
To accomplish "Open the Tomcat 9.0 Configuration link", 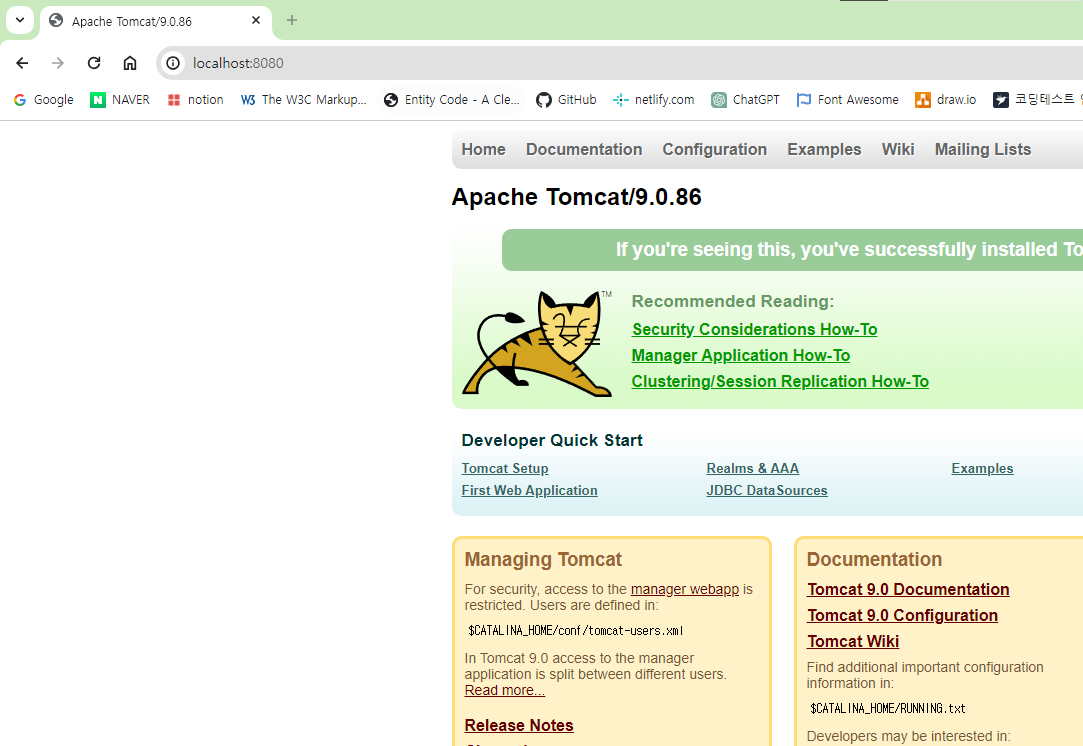I will point(902,615).
